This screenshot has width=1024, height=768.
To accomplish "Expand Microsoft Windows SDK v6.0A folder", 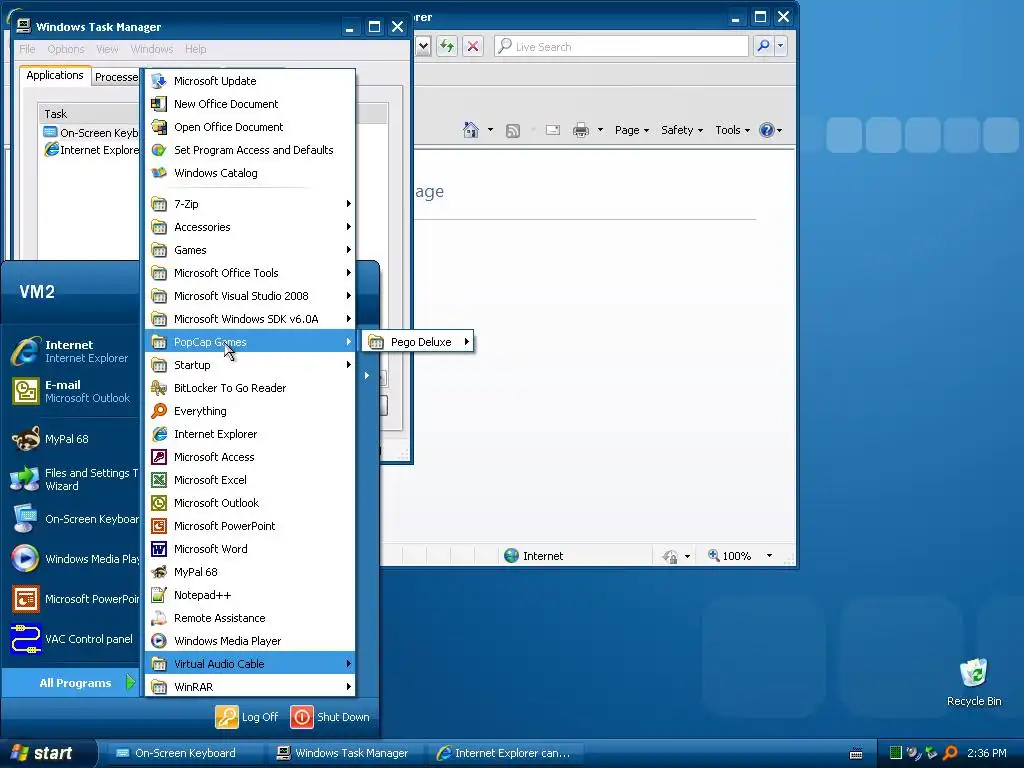I will pos(249,319).
